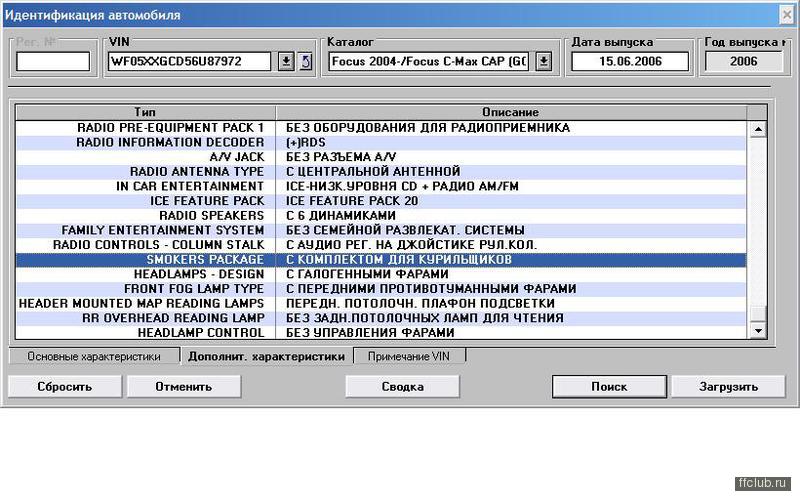The height and width of the screenshot is (500, 800).
Task: Click the Дата выпуска field
Action: [630, 62]
